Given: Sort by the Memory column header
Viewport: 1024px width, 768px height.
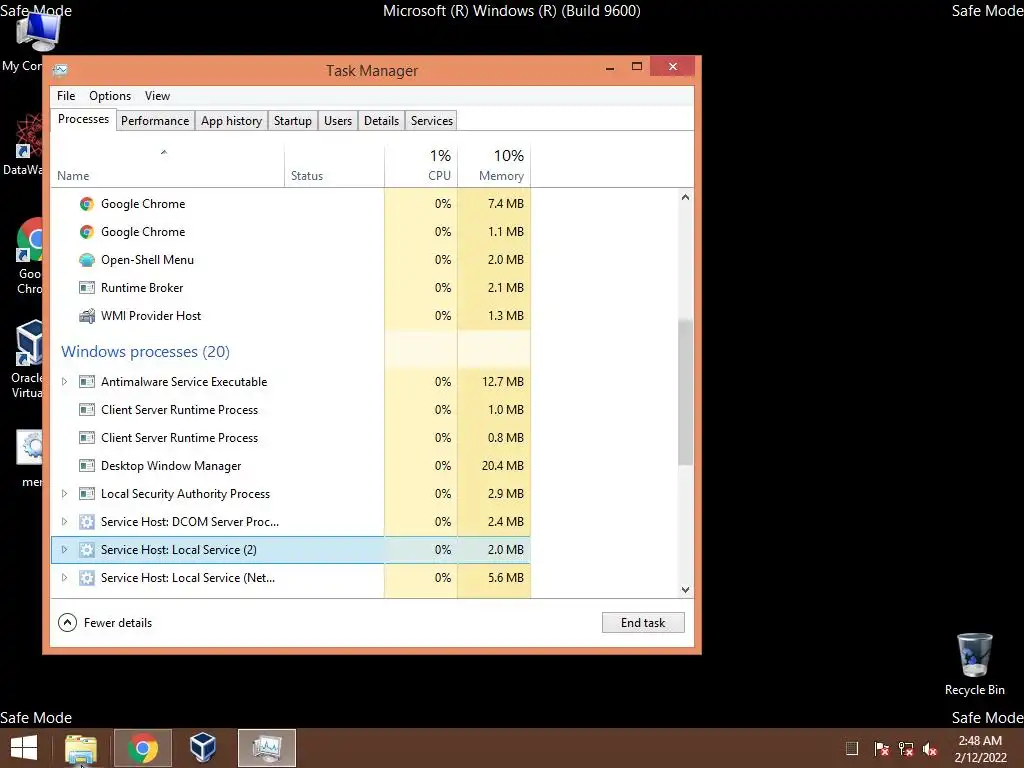Looking at the screenshot, I should 494,167.
